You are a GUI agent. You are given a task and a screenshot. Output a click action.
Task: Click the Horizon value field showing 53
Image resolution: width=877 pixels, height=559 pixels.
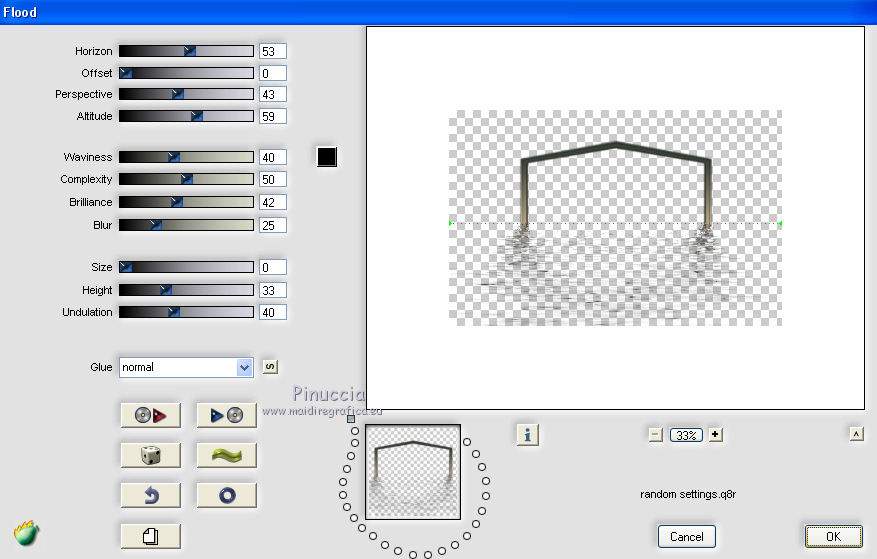tap(273, 51)
